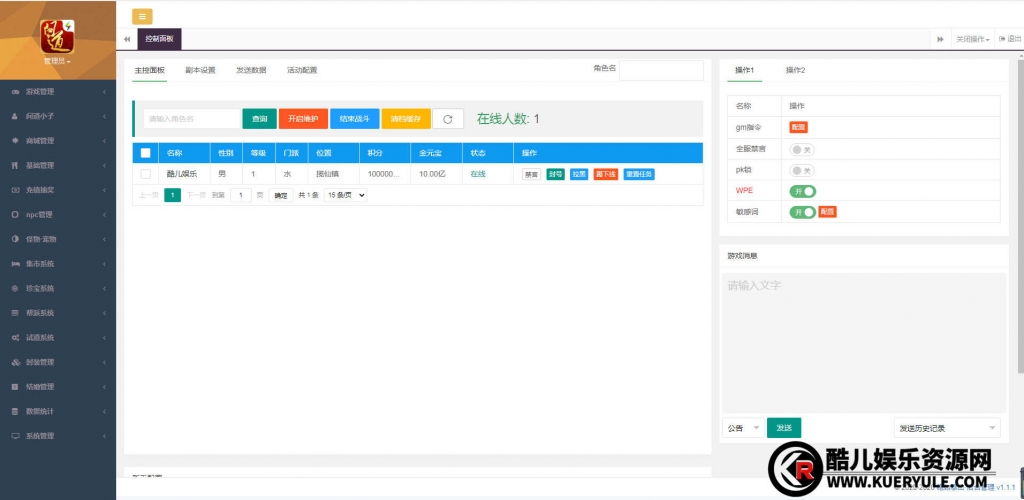This screenshot has height=500, width=1024.
Task: Check the 酷儿娱乐 row checkbox
Action: coord(145,174)
